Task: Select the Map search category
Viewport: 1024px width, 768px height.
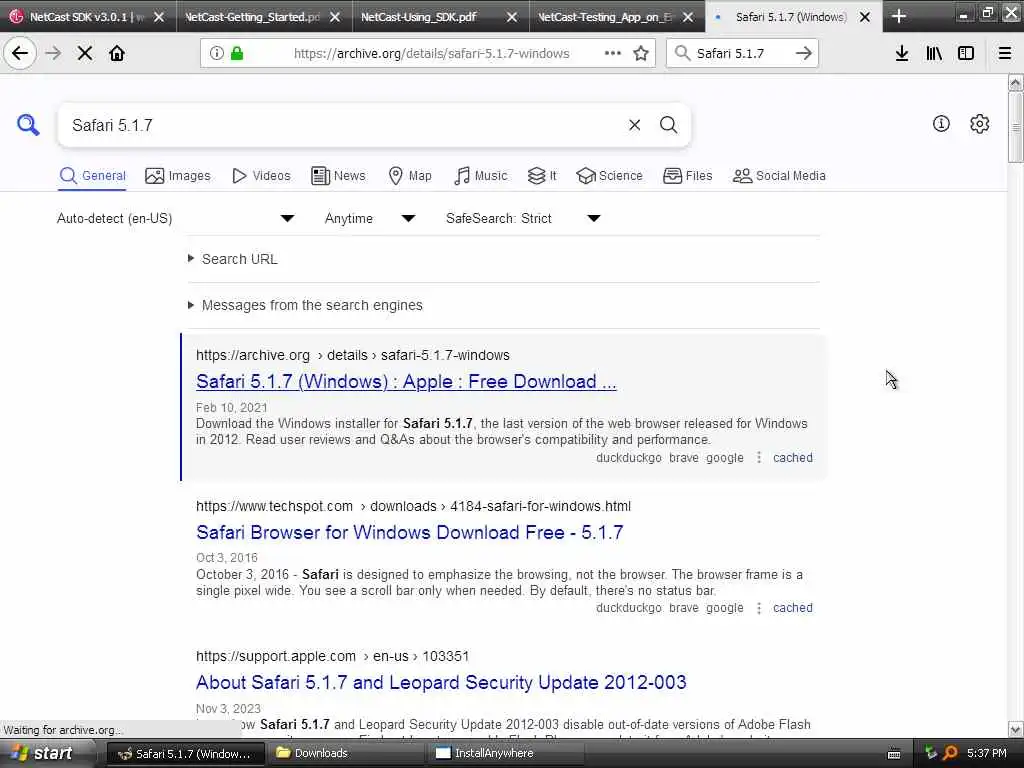Action: (410, 176)
